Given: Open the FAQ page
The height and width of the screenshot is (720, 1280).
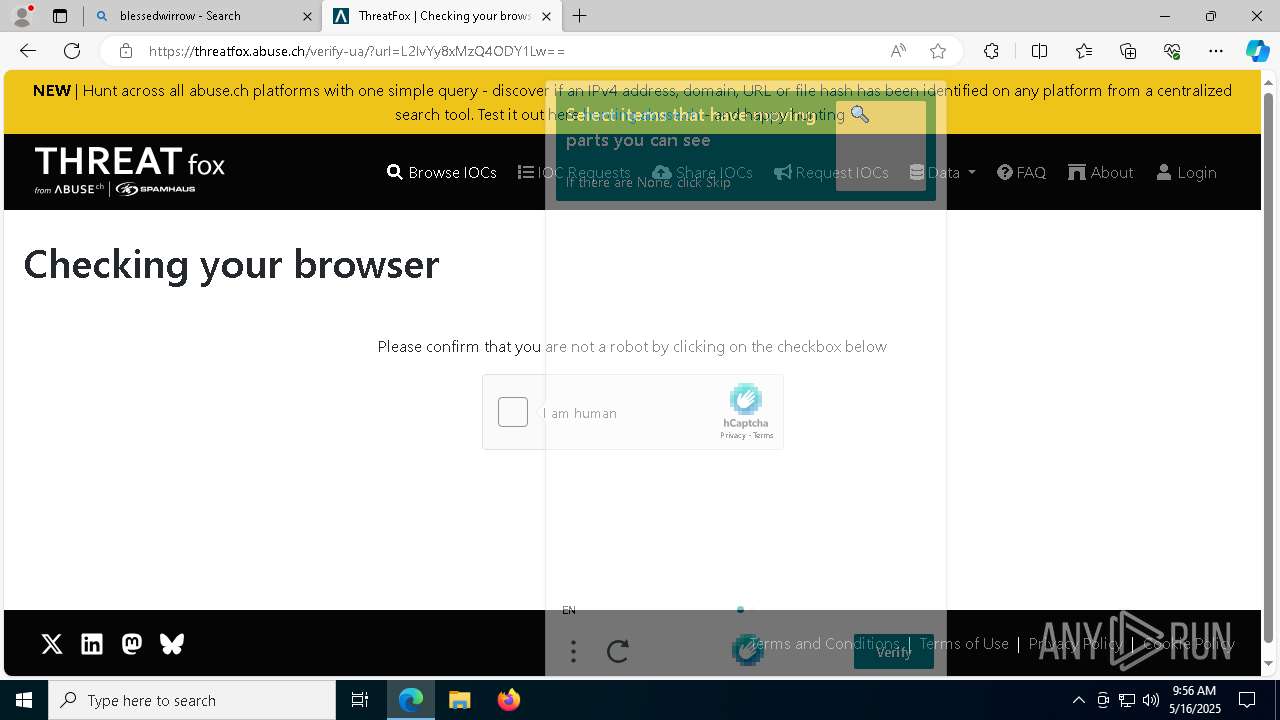Looking at the screenshot, I should point(1022,172).
